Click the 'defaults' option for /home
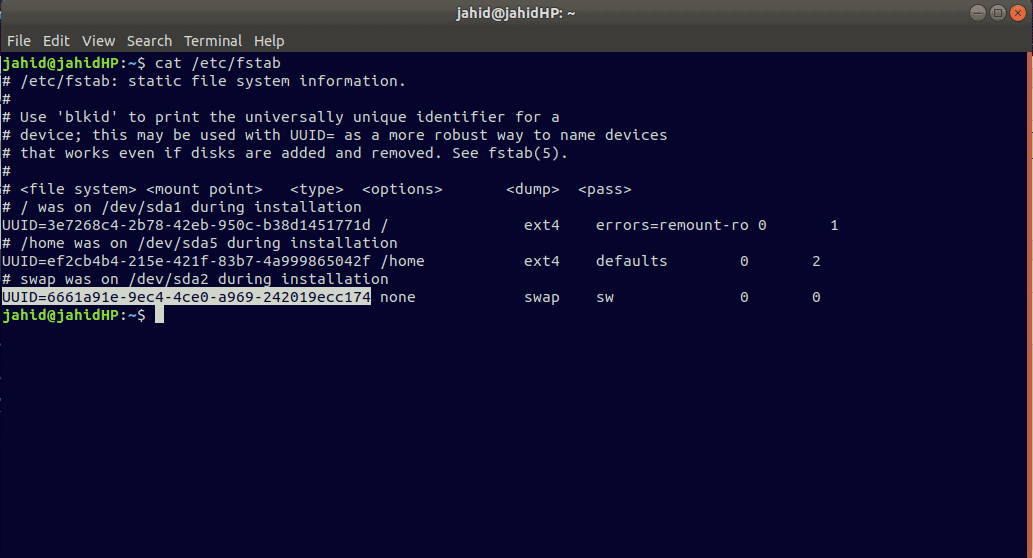1033x558 pixels. (631, 261)
